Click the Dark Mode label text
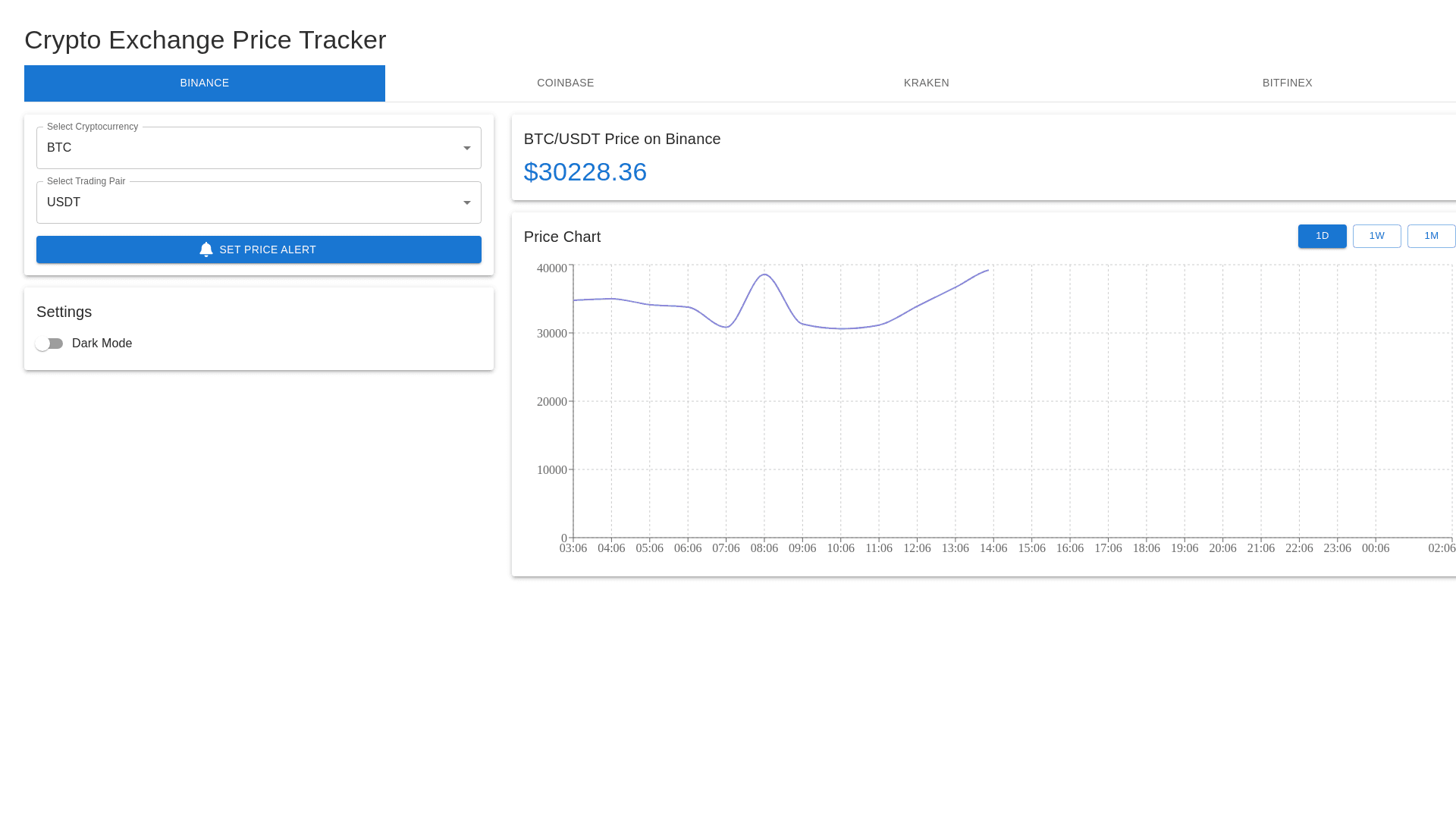 tap(102, 344)
